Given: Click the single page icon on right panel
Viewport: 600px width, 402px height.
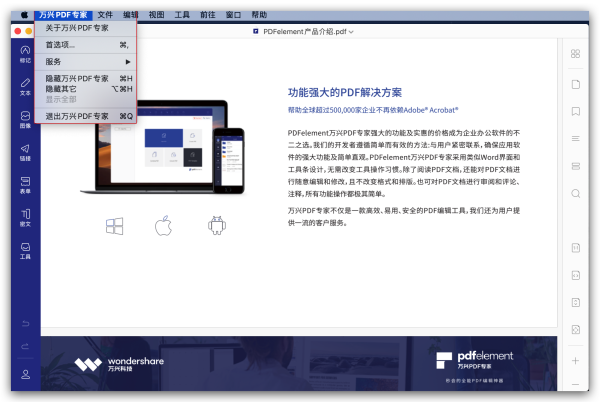Looking at the screenshot, I should [575, 84].
